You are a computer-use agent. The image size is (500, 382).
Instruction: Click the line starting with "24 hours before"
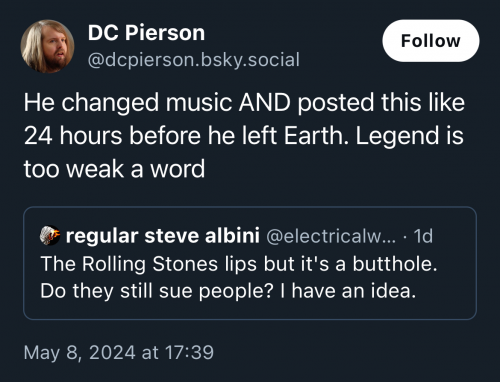tap(244, 136)
